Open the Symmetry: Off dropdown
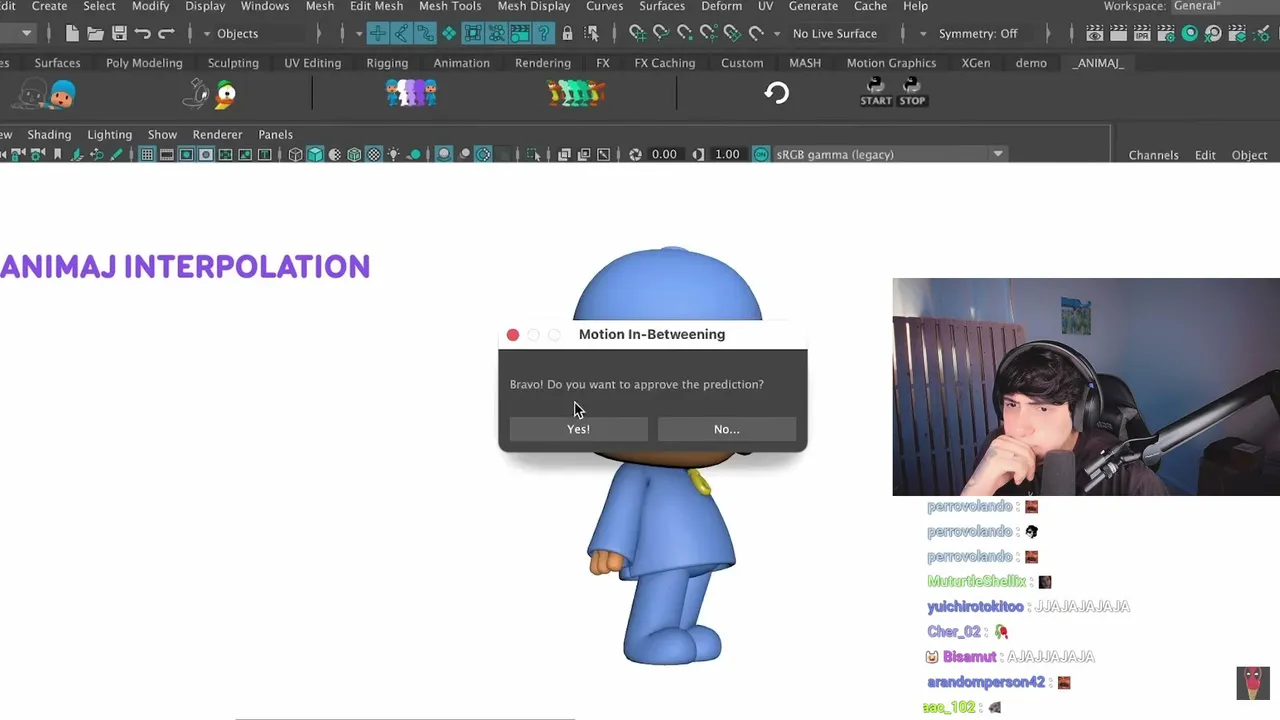 pyautogui.click(x=978, y=33)
